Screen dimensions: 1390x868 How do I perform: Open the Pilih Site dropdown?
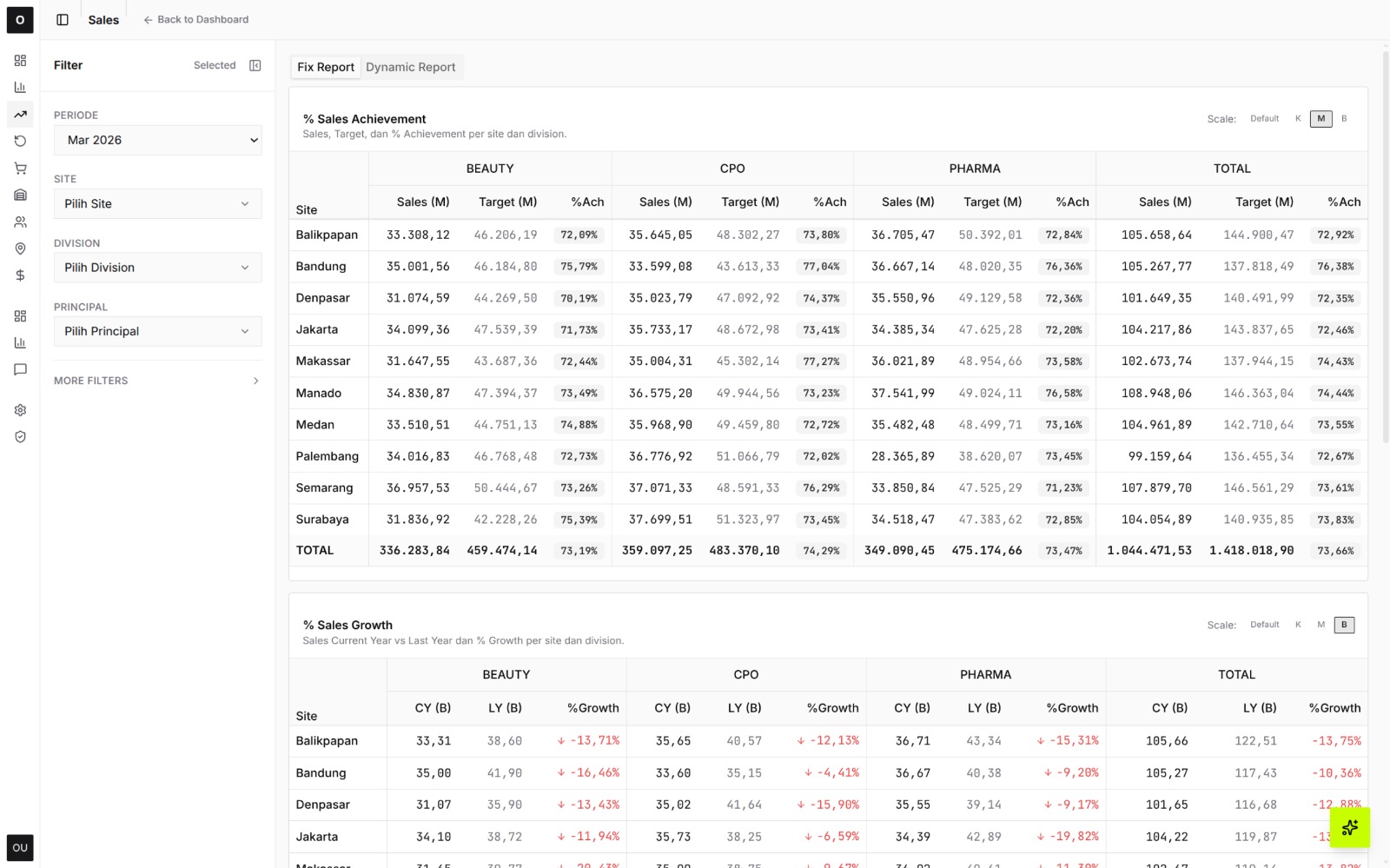coord(157,203)
